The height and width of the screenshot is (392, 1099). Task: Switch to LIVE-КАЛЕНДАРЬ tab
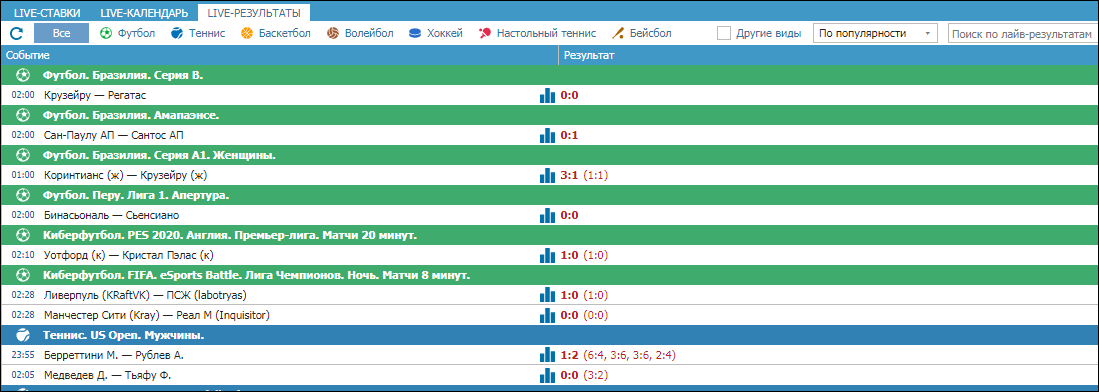144,13
